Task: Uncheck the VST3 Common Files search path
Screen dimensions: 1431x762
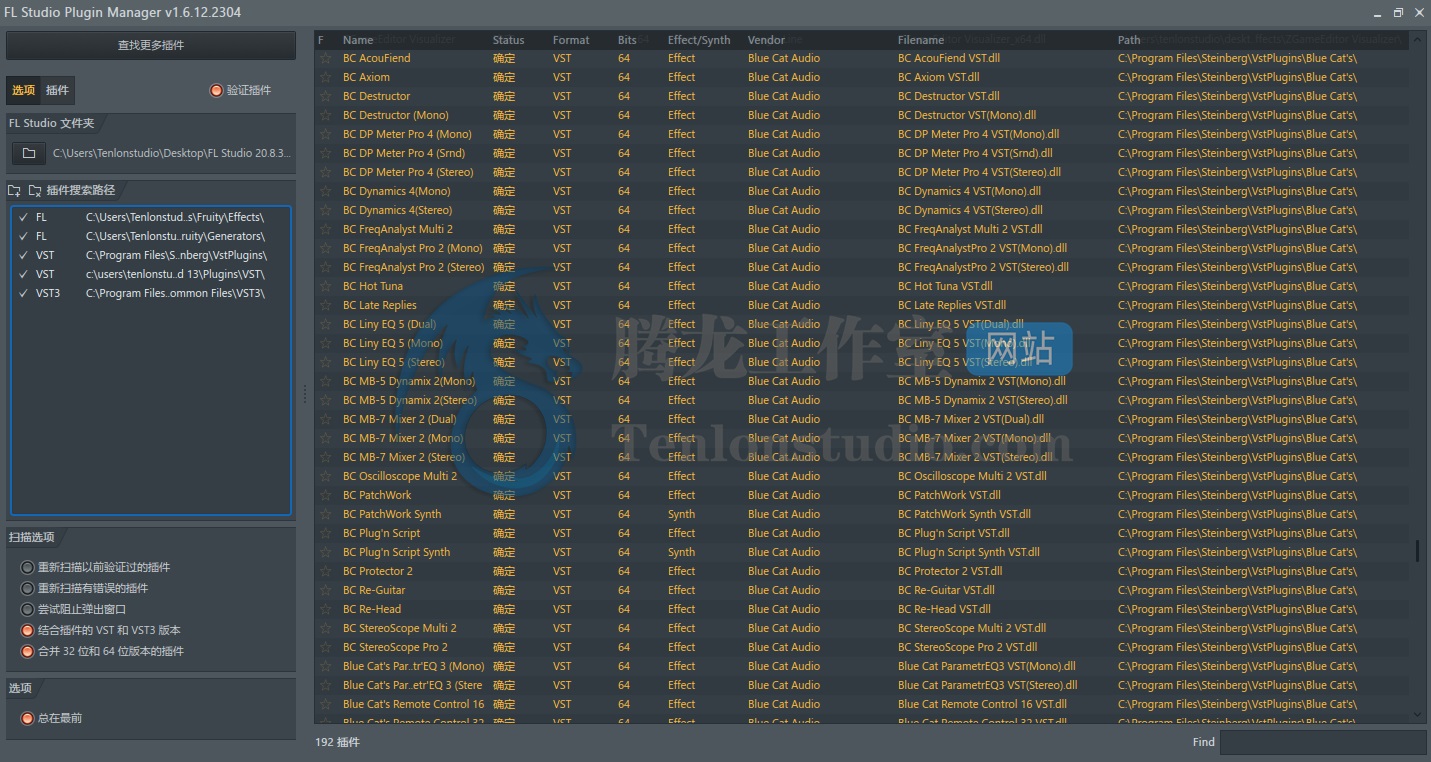Action: tap(22, 293)
